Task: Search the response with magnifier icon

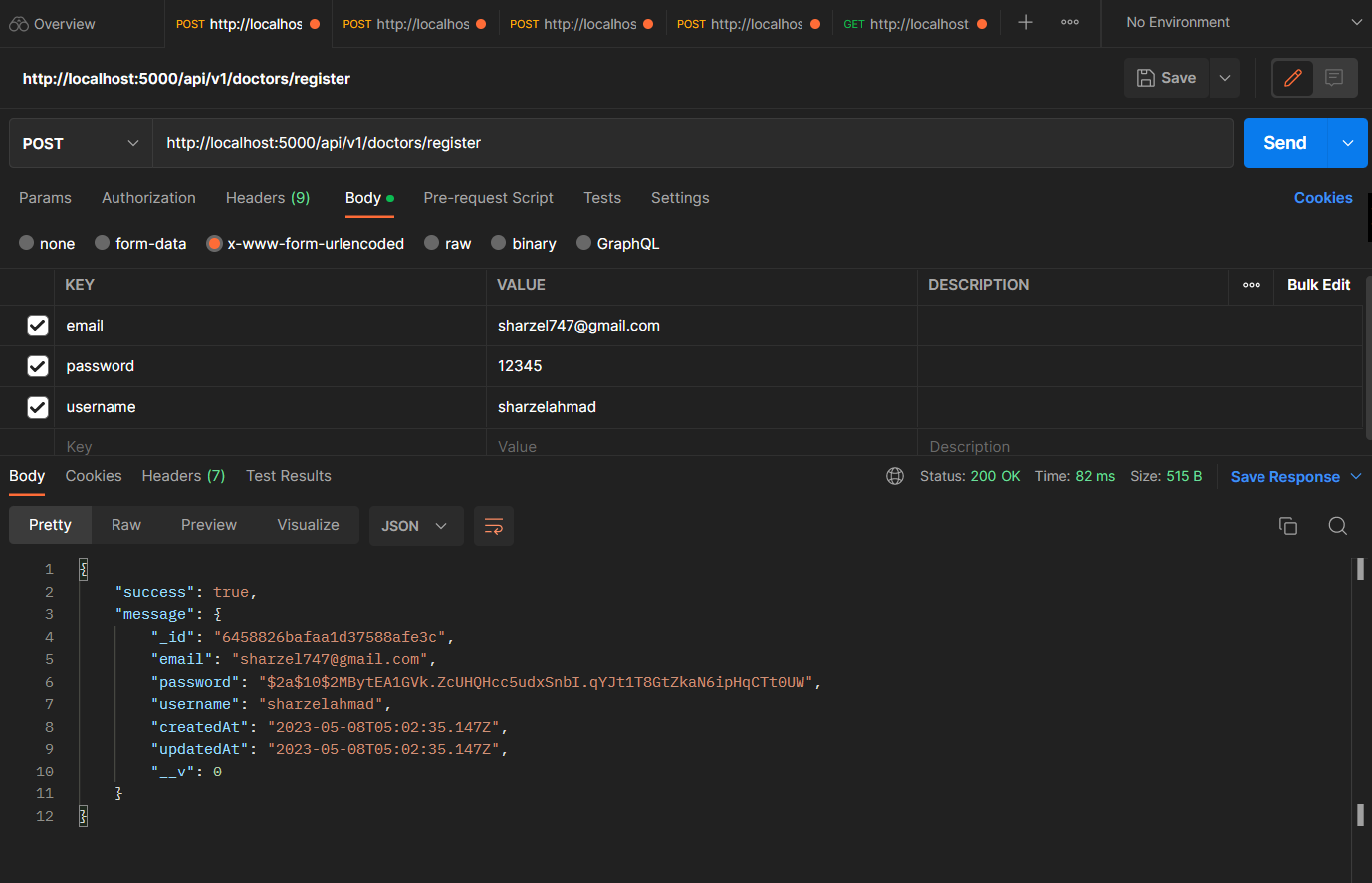Action: (x=1337, y=525)
